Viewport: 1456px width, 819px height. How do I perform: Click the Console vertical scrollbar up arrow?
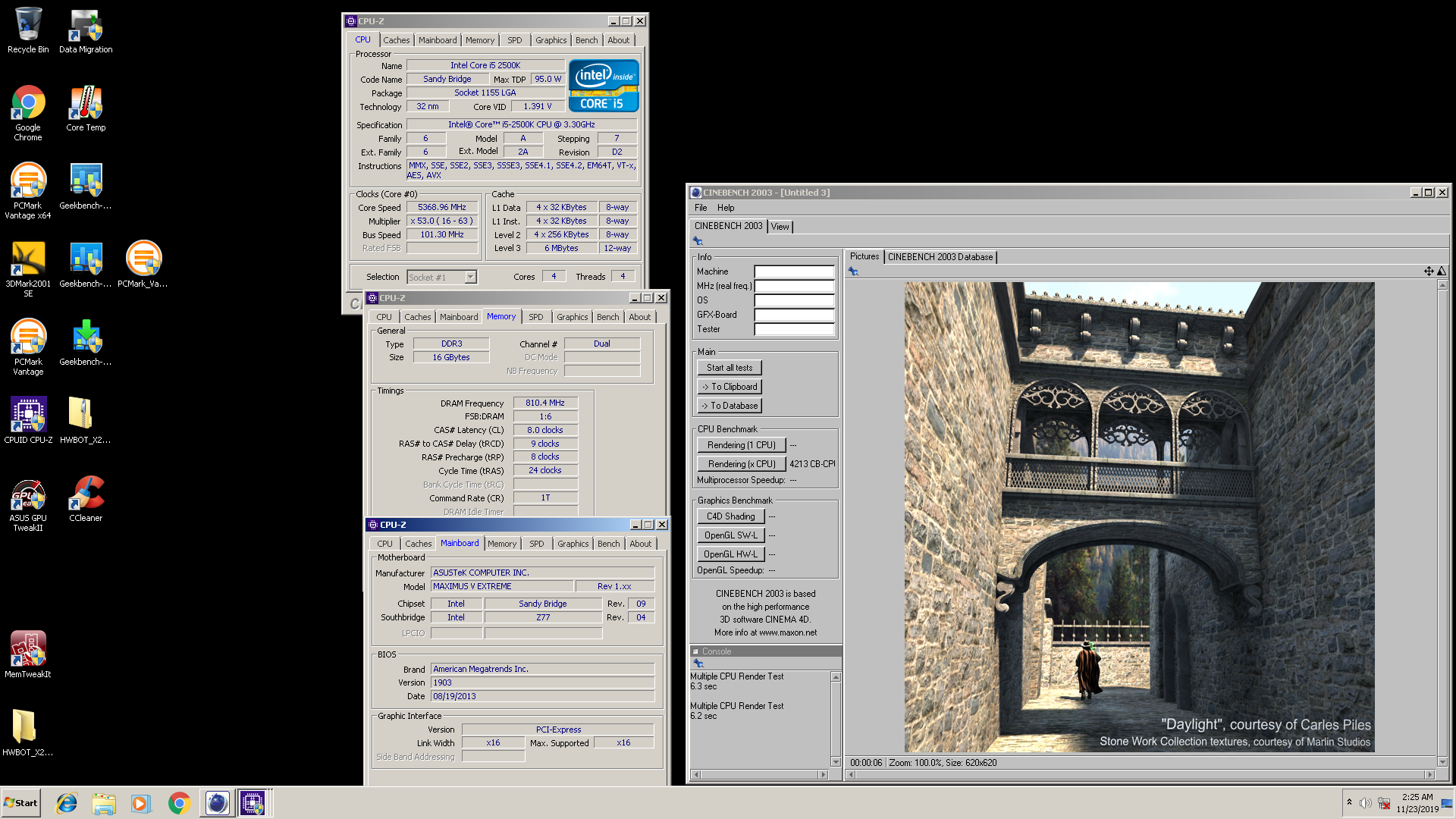pos(836,676)
